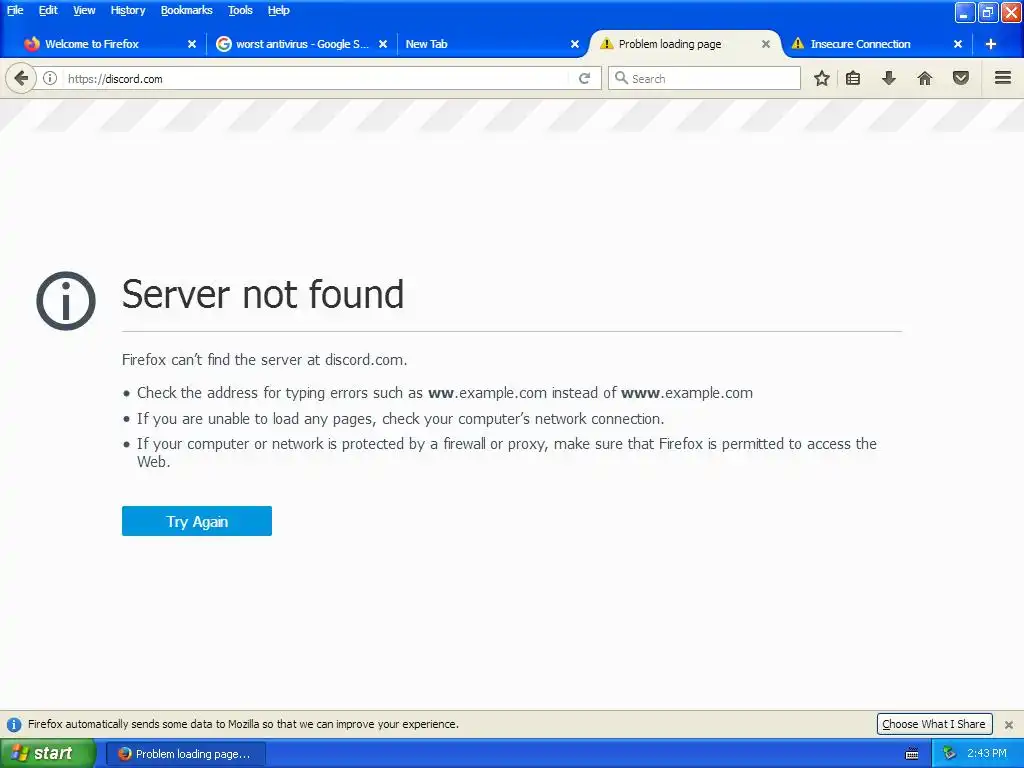Focus the address bar with discord.com URL
Viewport: 1024px width, 768px height.
point(317,78)
